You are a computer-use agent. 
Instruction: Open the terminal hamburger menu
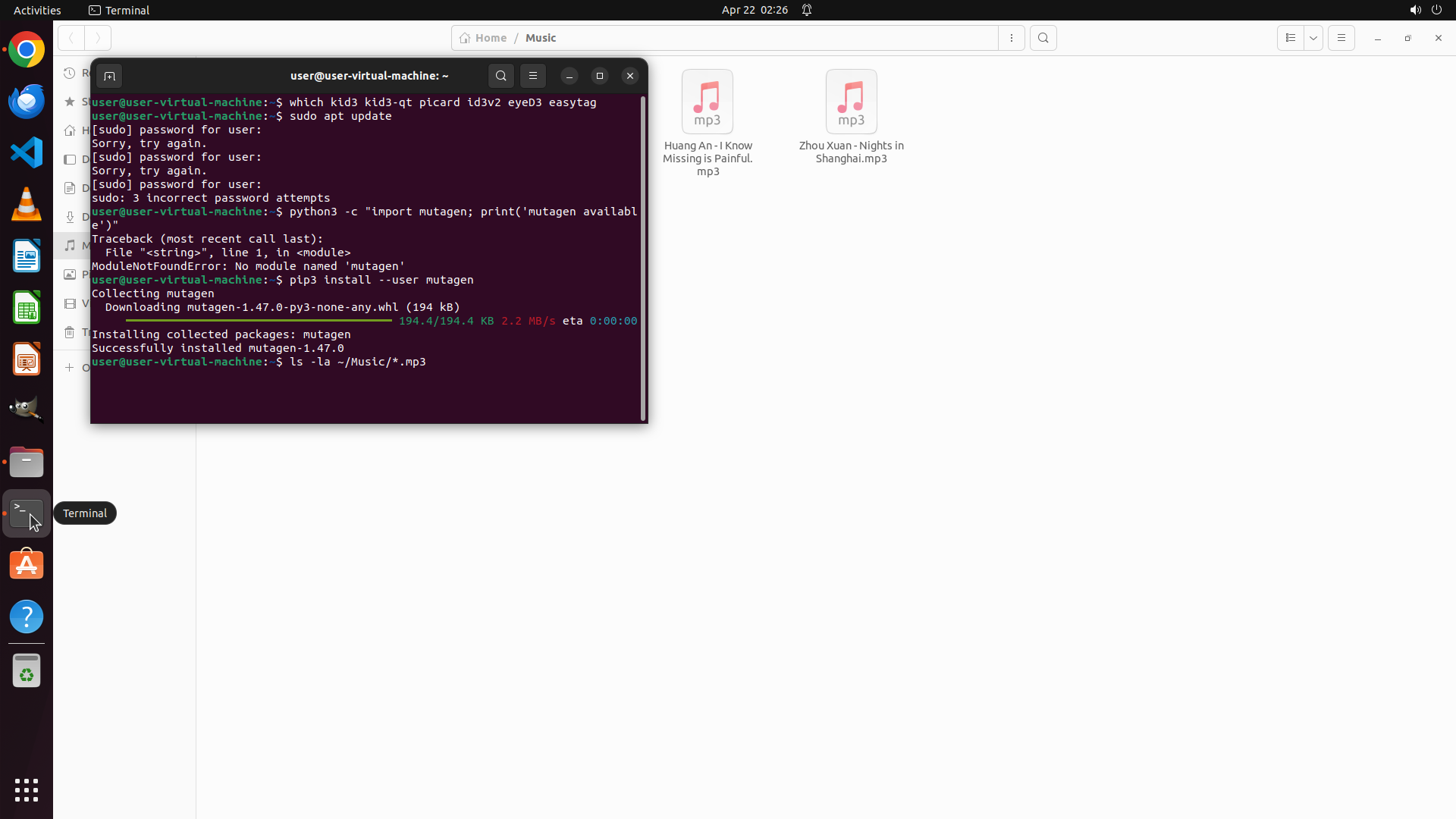[x=533, y=76]
